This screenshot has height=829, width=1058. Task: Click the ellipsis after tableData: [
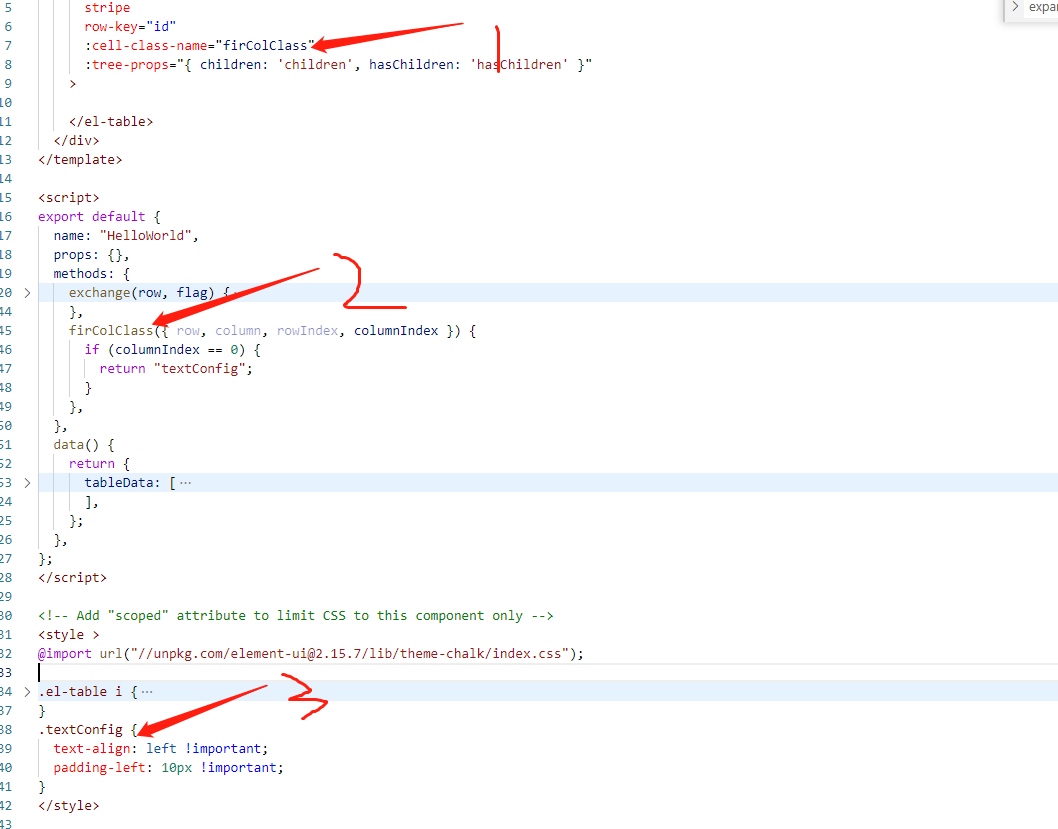coord(186,483)
